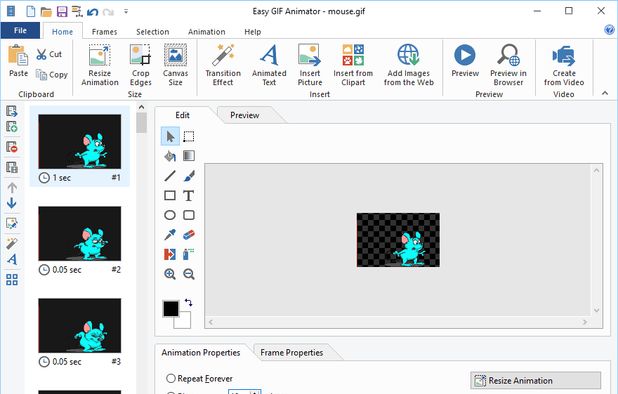This screenshot has width=618, height=394.
Task: Select the arrow pointer tool
Action: coord(170,136)
